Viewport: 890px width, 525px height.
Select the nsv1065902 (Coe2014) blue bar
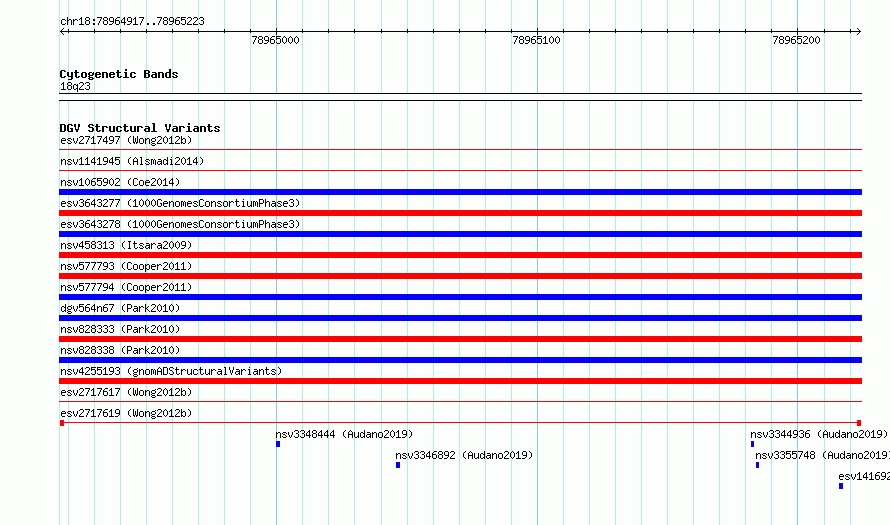pyautogui.click(x=460, y=192)
